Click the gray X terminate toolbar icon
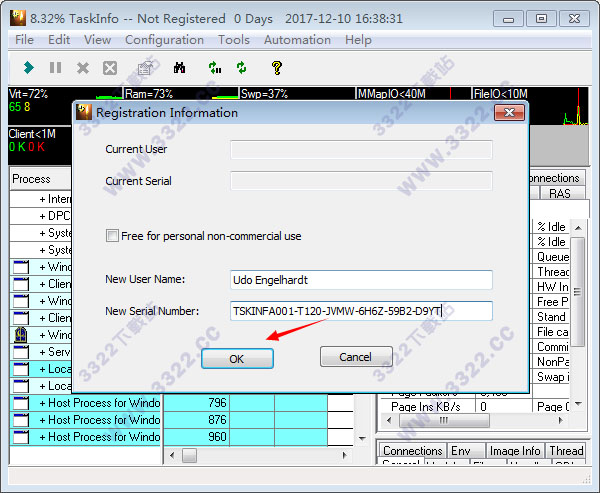Screen dimensions: 600x493 pyautogui.click(x=83, y=68)
